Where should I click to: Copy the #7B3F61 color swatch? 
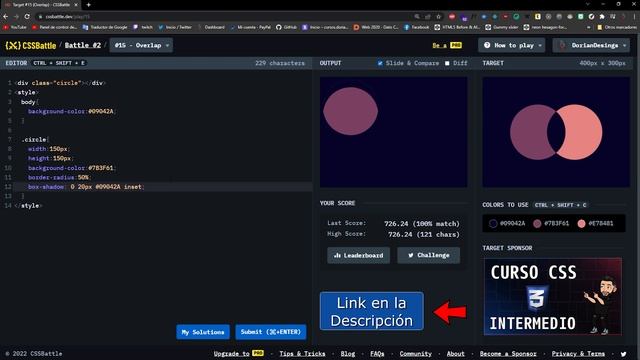[551, 224]
